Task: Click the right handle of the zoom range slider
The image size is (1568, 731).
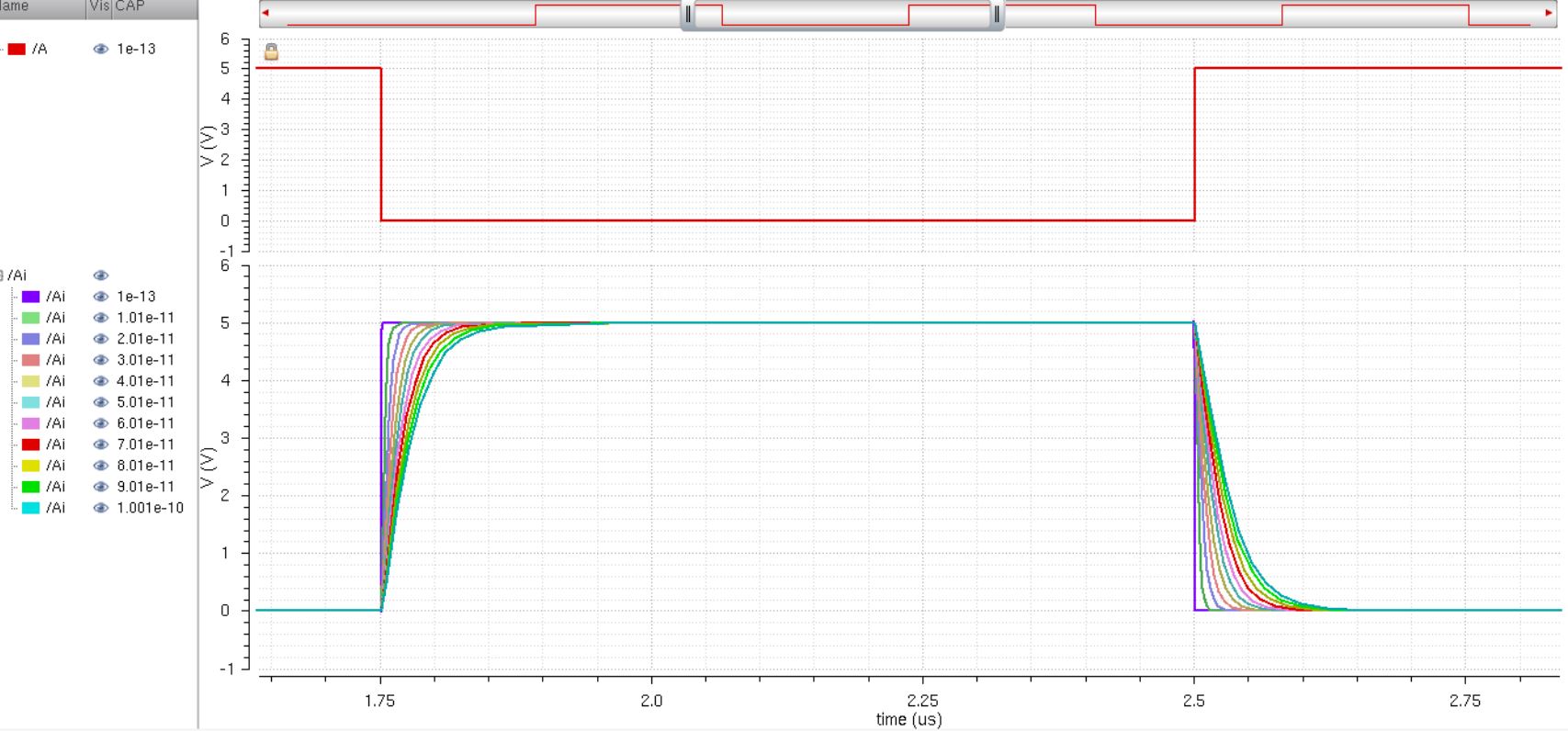Action: [x=997, y=15]
